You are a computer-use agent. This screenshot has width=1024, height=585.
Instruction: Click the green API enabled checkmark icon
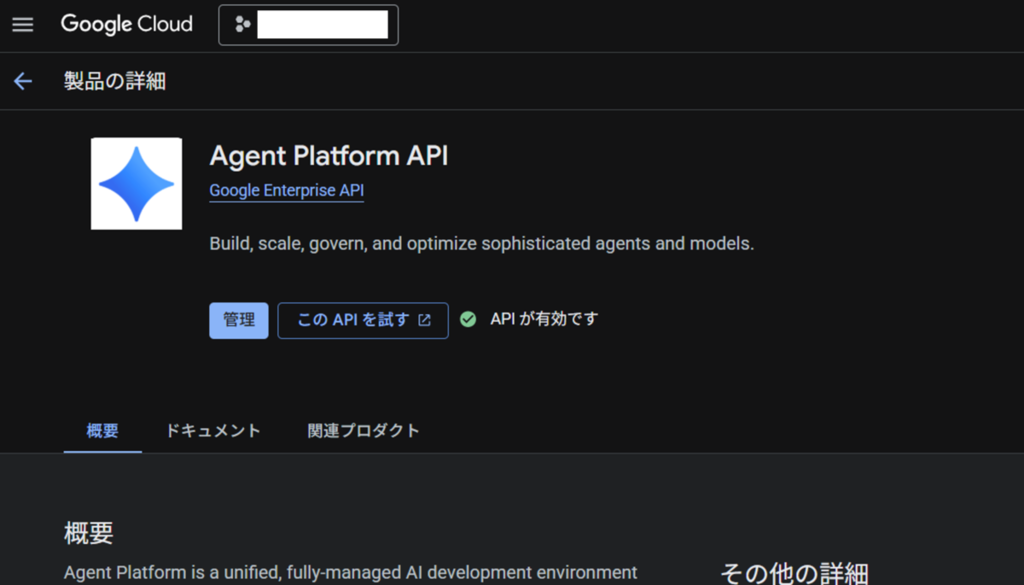[468, 319]
